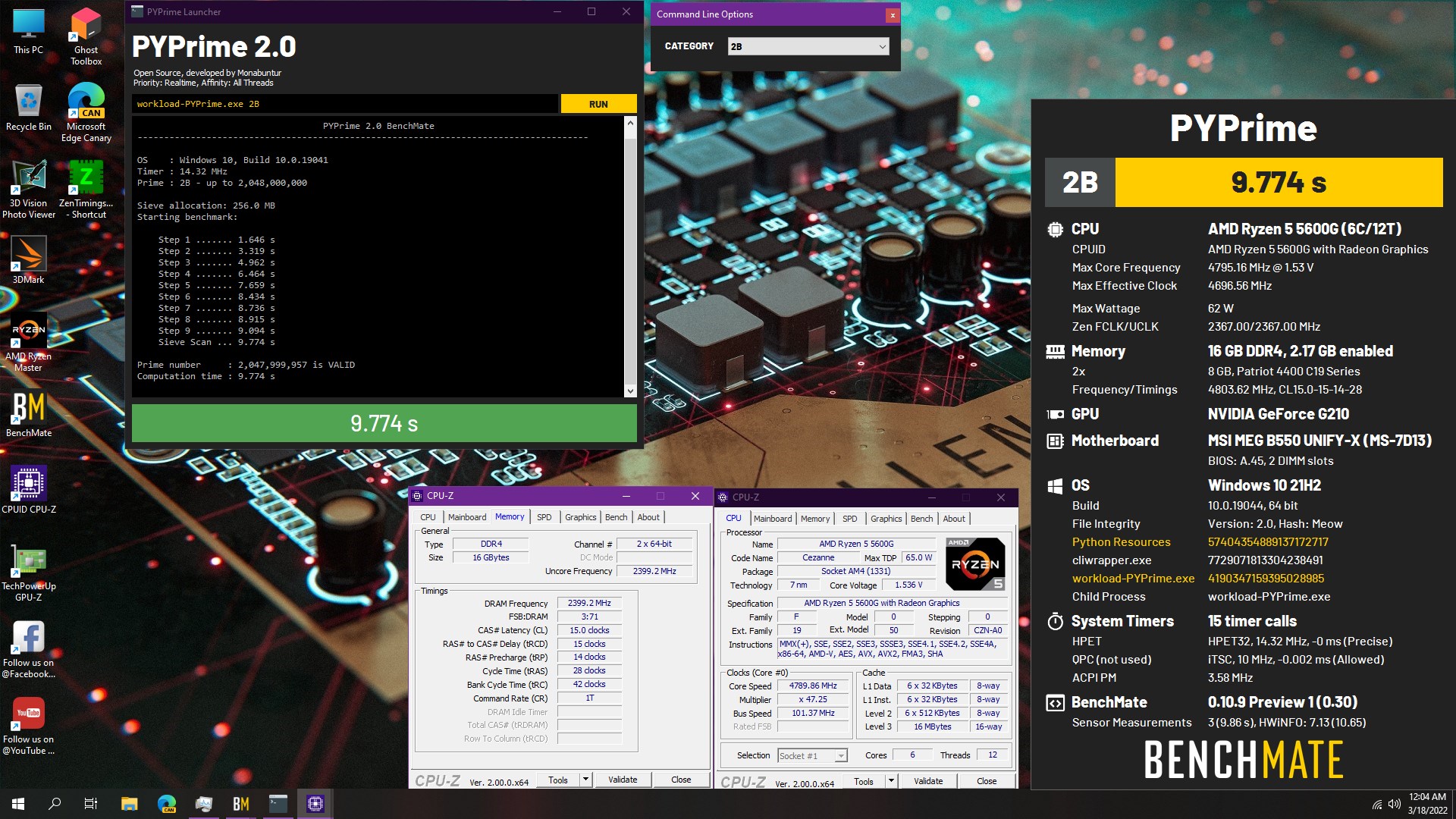Click the AMD Ryzen 5 logo in CPU-Z
The width and height of the screenshot is (1456, 819).
point(975,563)
